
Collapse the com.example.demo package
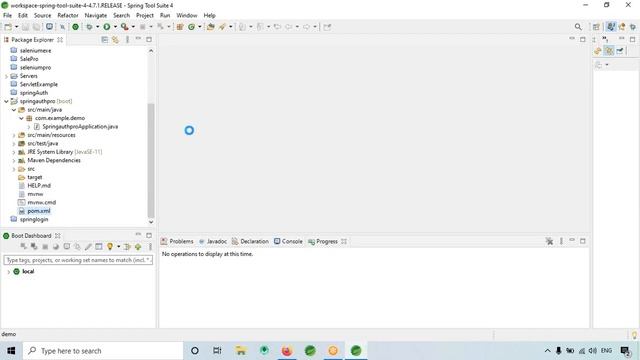(21, 118)
